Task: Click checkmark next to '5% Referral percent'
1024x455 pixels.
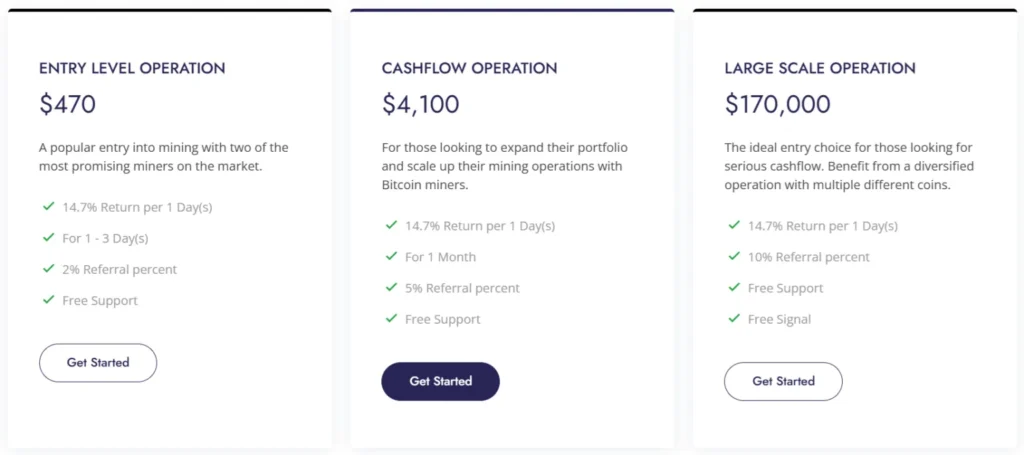Action: 391,288
